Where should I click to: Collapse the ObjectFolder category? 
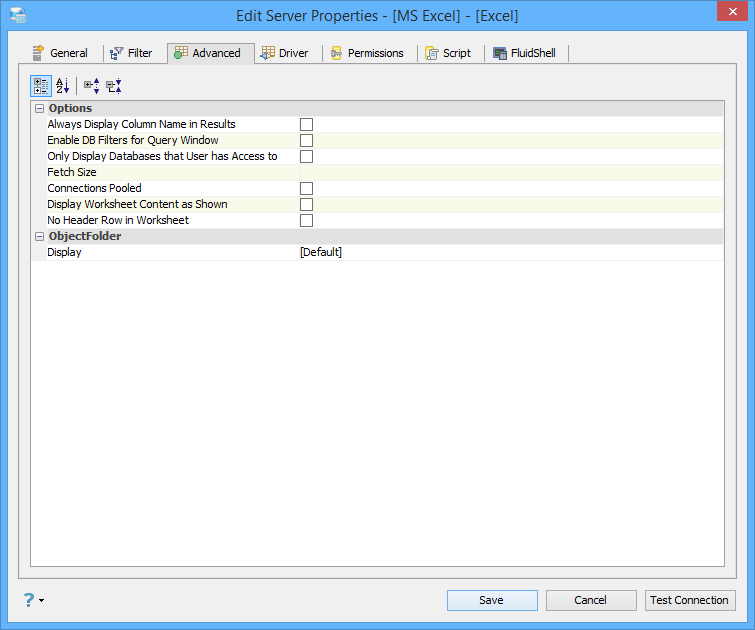coord(39,236)
